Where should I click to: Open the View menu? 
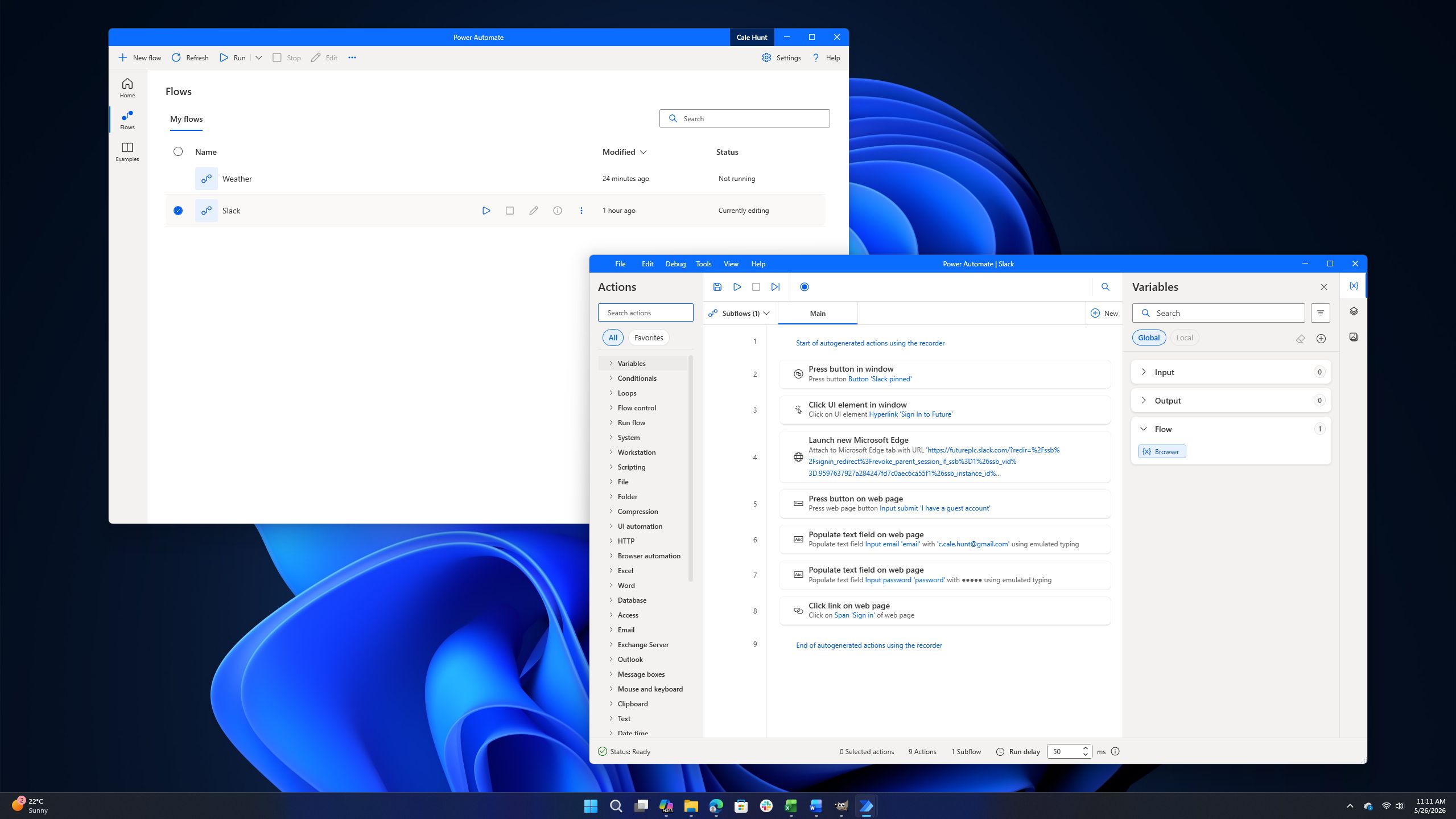click(731, 264)
